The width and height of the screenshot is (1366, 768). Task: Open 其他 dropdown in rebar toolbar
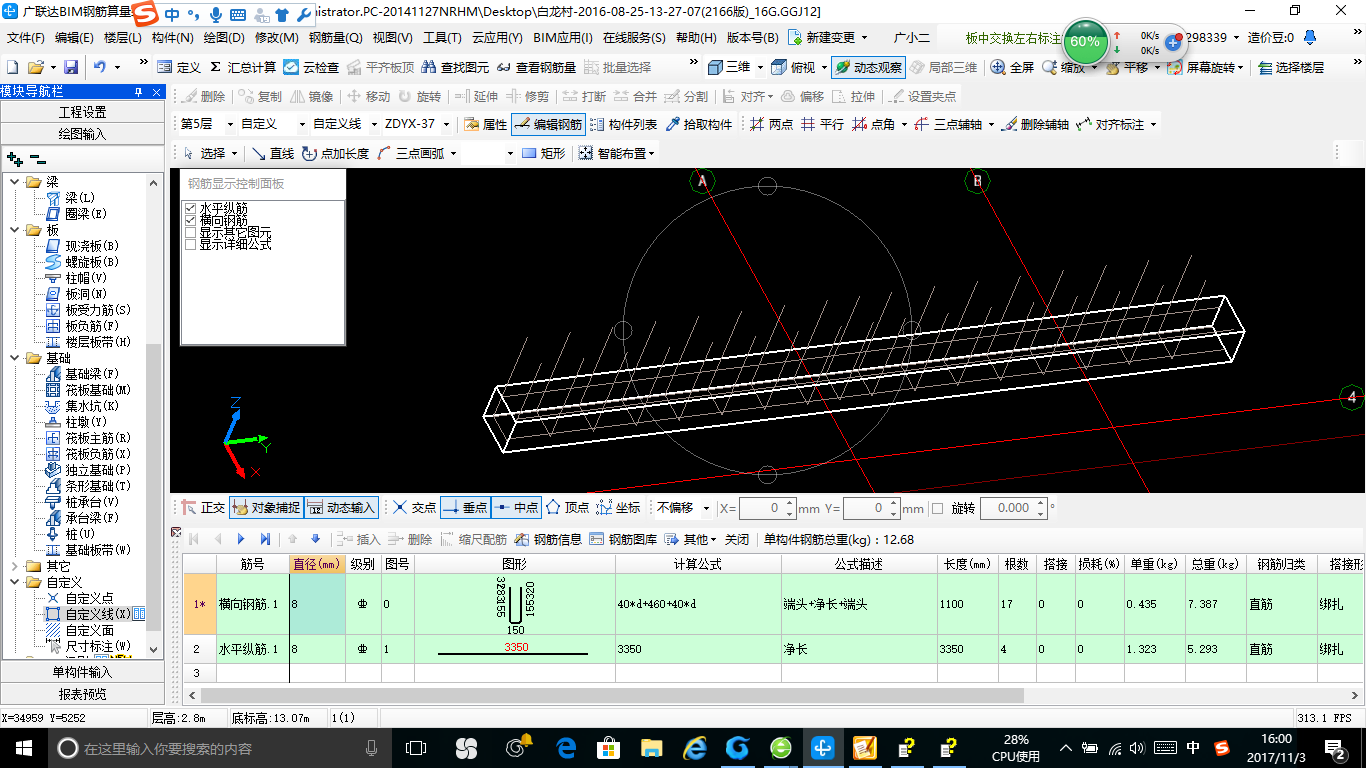click(x=692, y=539)
